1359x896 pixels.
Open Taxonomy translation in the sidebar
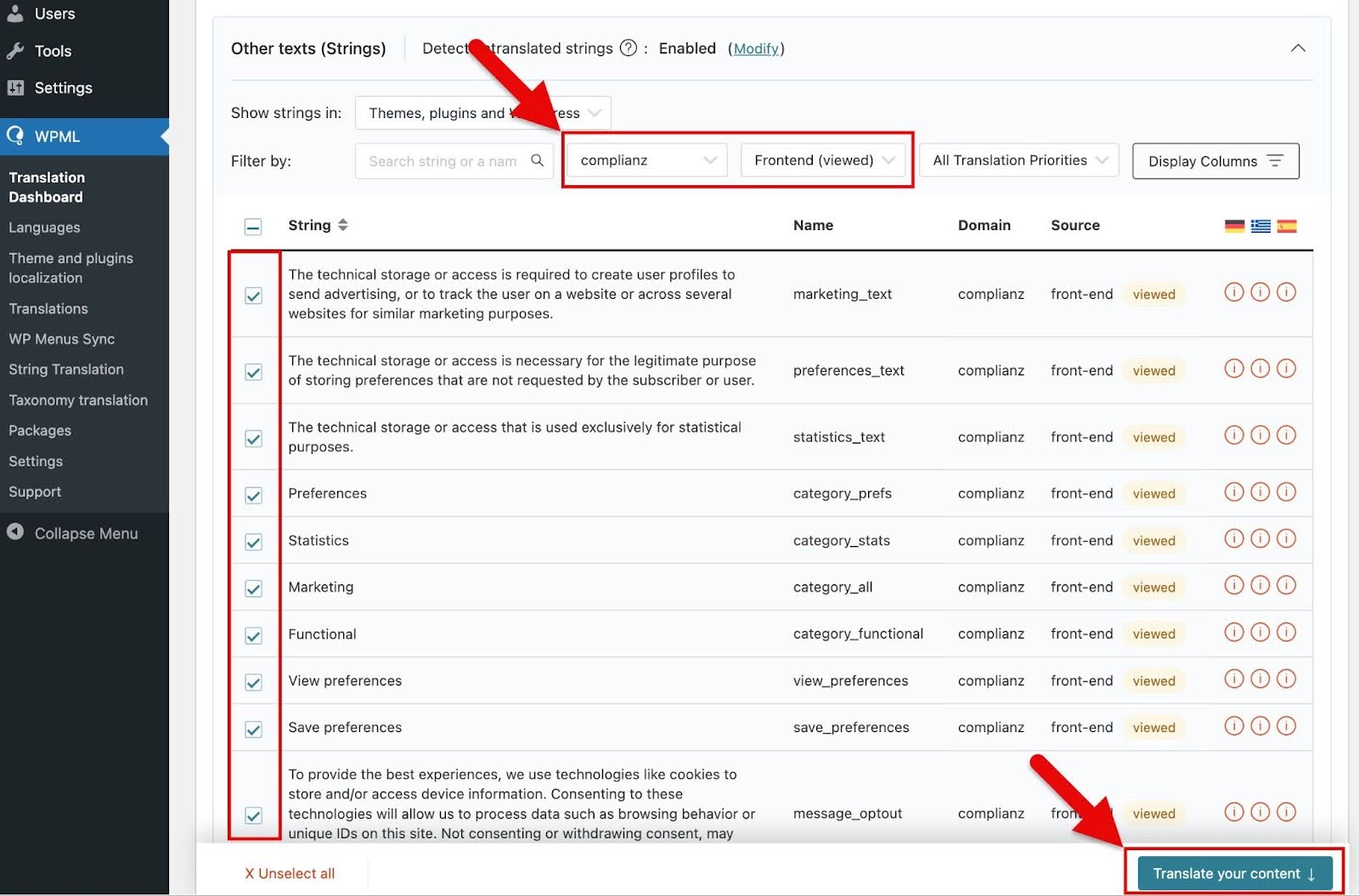click(x=78, y=400)
